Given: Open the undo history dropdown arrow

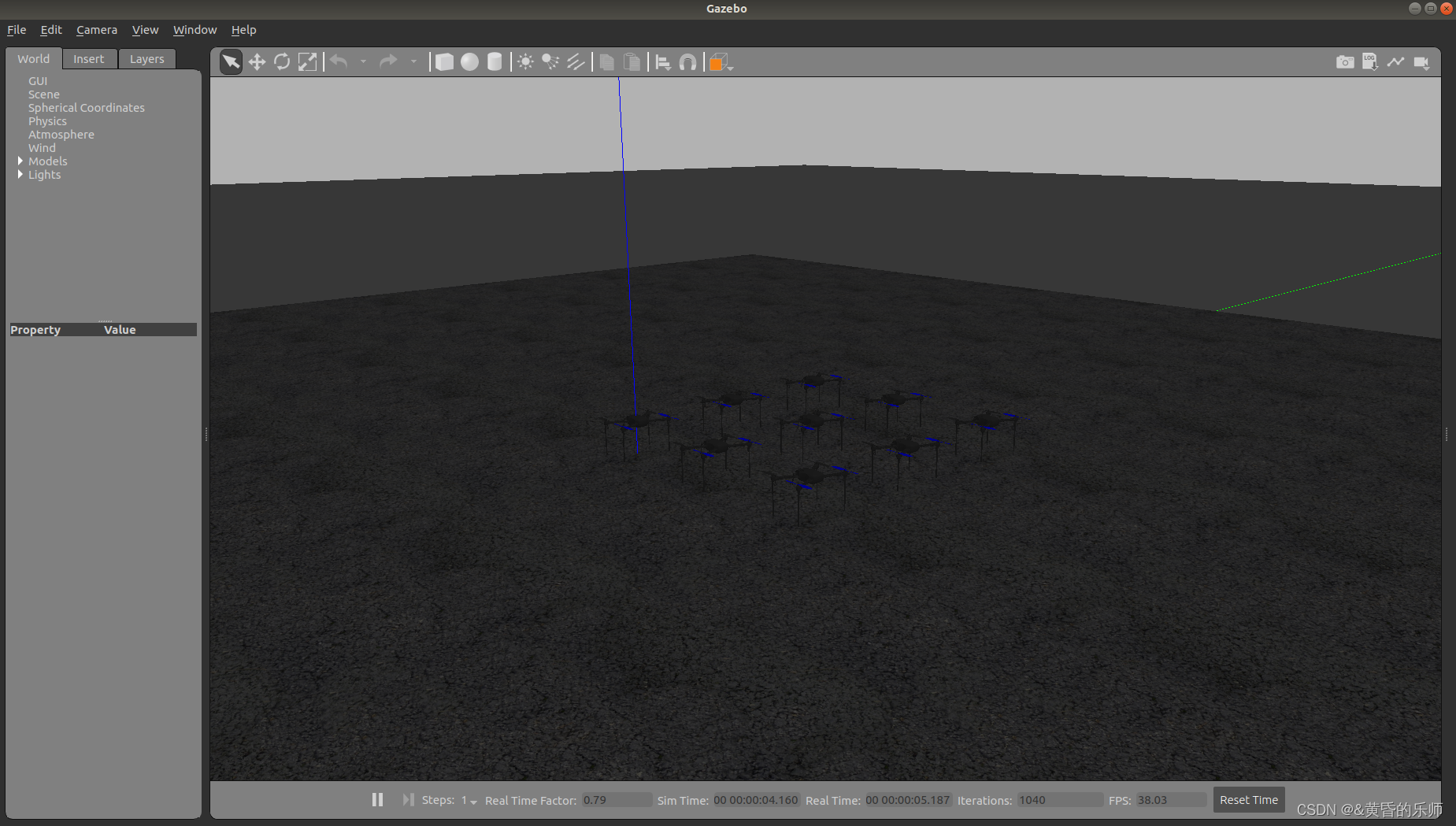Looking at the screenshot, I should click(x=363, y=61).
